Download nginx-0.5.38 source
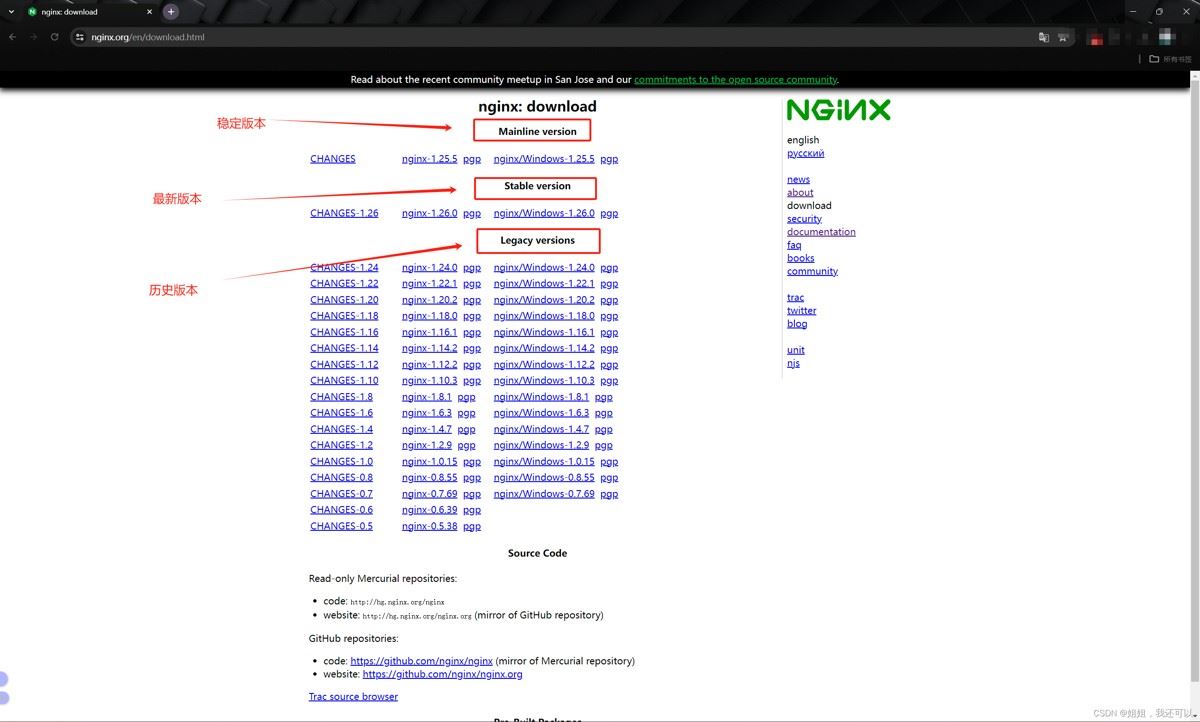1200x722 pixels. (x=429, y=526)
